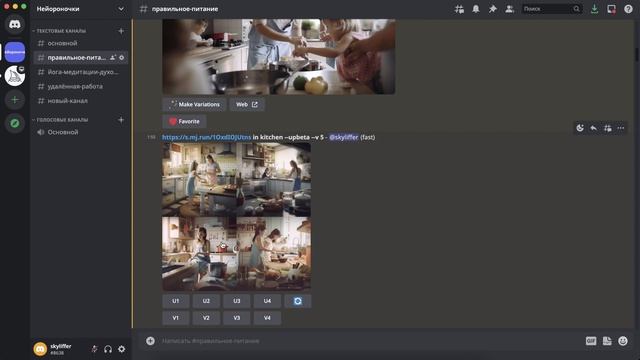Image resolution: width=640 pixels, height=360 pixels.
Task: Create channel in ГОЛОСОВЫЕ КАНАЛЫ plus
Action: pyautogui.click(x=121, y=120)
